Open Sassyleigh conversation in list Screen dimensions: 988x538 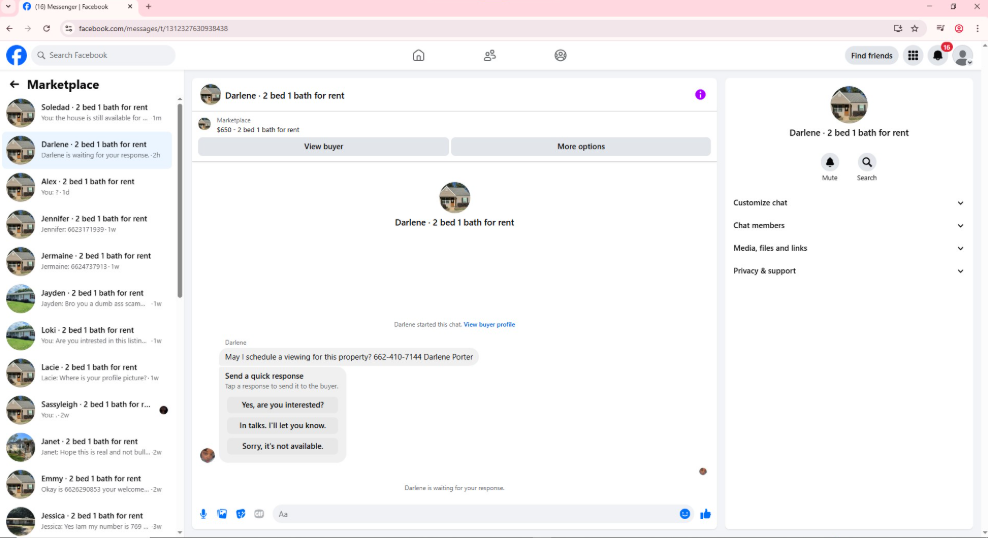88,409
